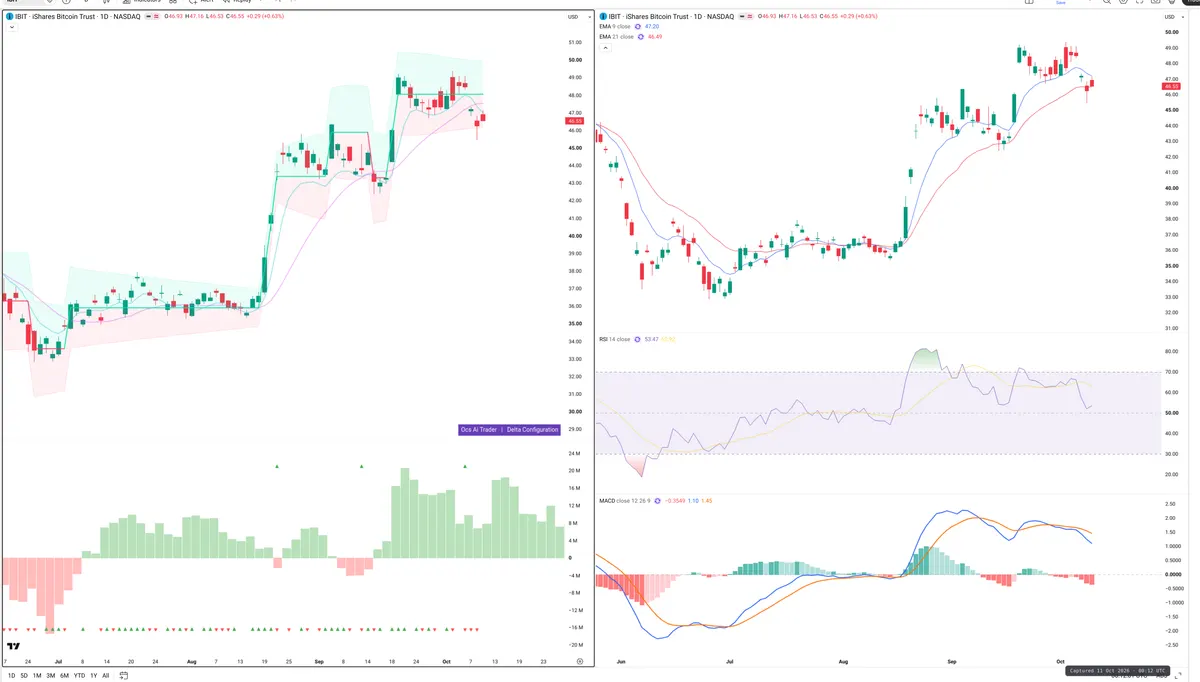Click the right chart change value +0.29 (+0.63%)
The height and width of the screenshot is (682, 1200).
click(859, 17)
